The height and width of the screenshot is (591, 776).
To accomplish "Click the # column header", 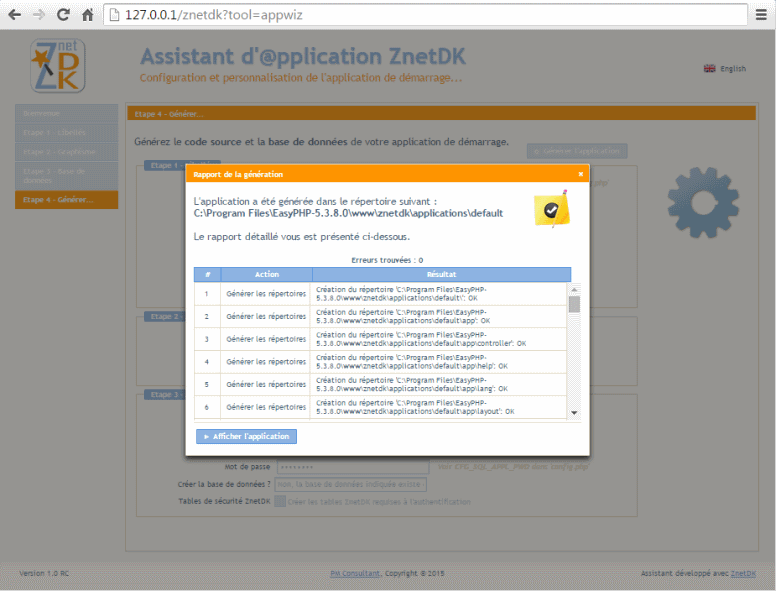I will click(x=207, y=274).
